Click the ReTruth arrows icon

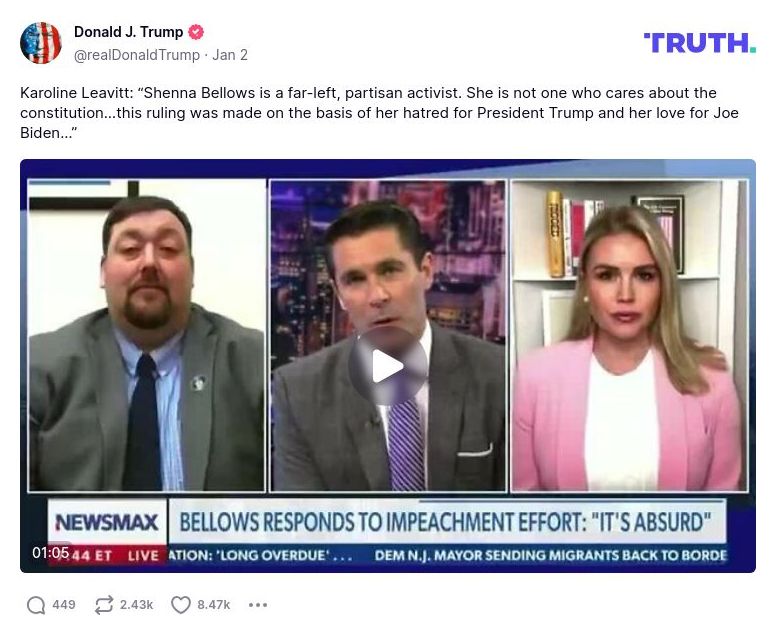point(104,605)
